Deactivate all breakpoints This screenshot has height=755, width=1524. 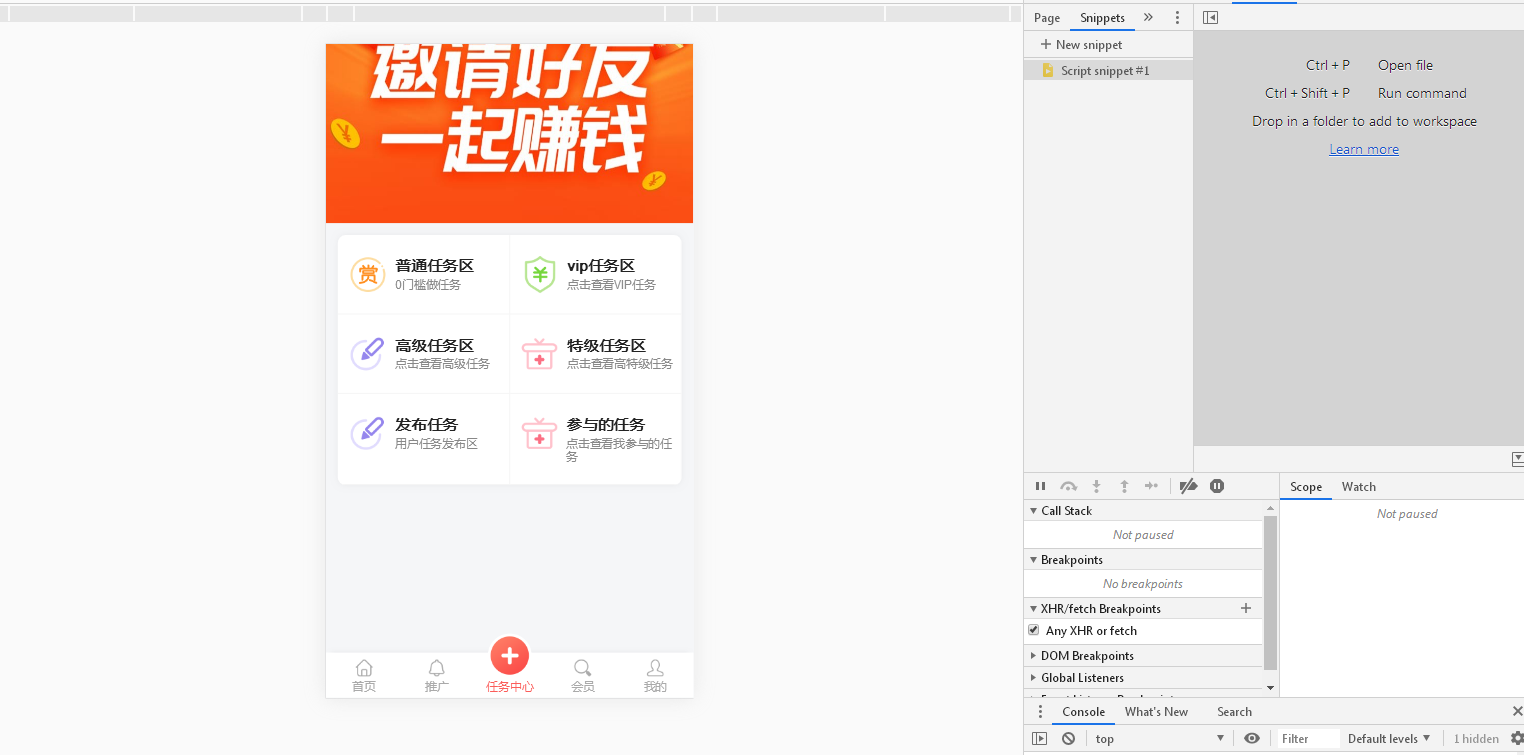pos(1188,486)
